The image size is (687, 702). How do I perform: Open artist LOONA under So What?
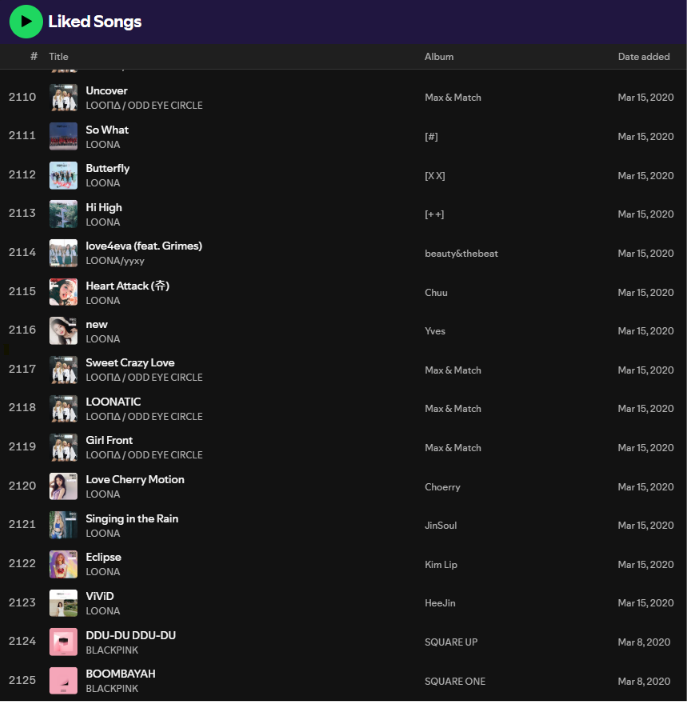coord(103,145)
